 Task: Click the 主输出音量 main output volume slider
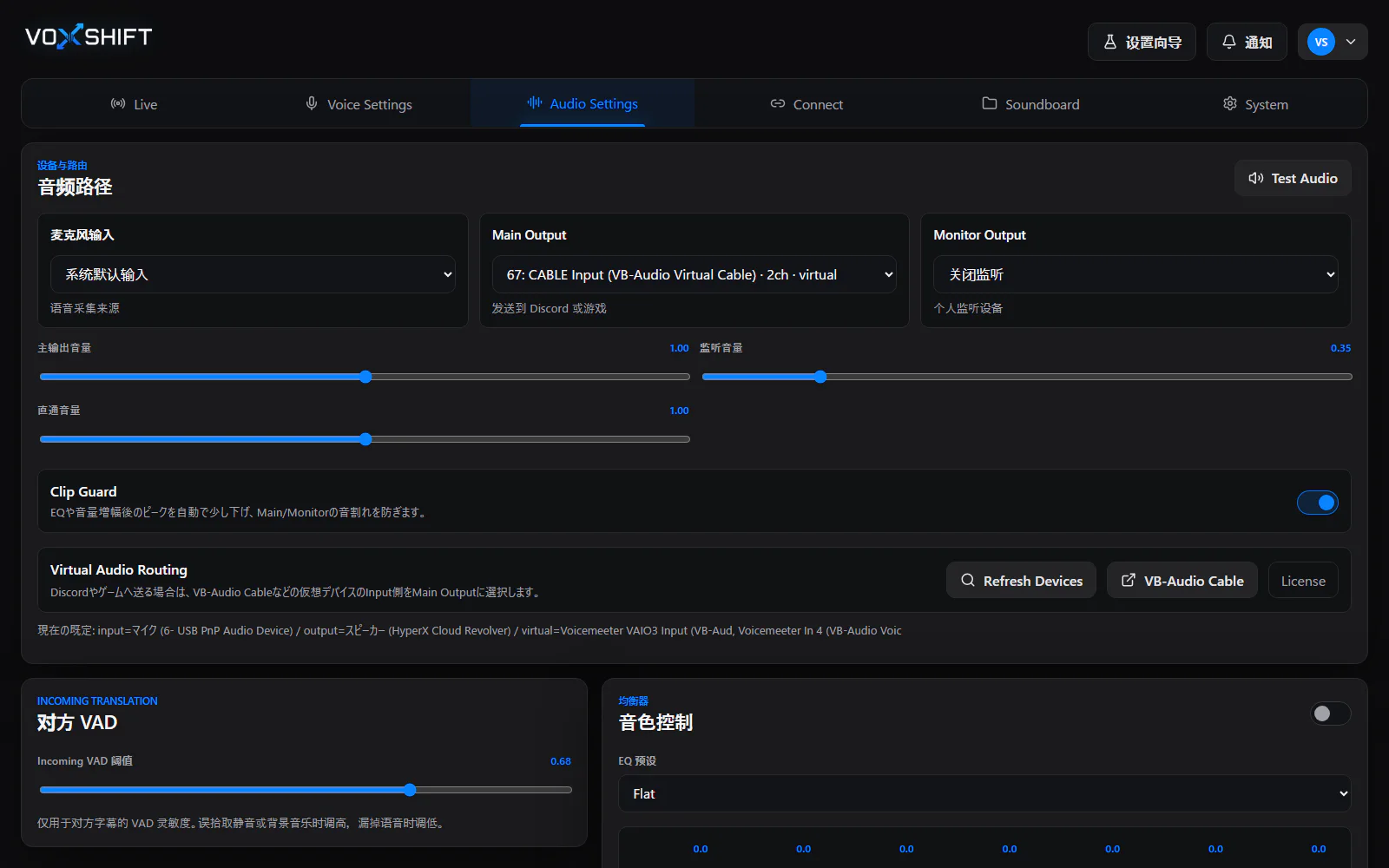[365, 377]
